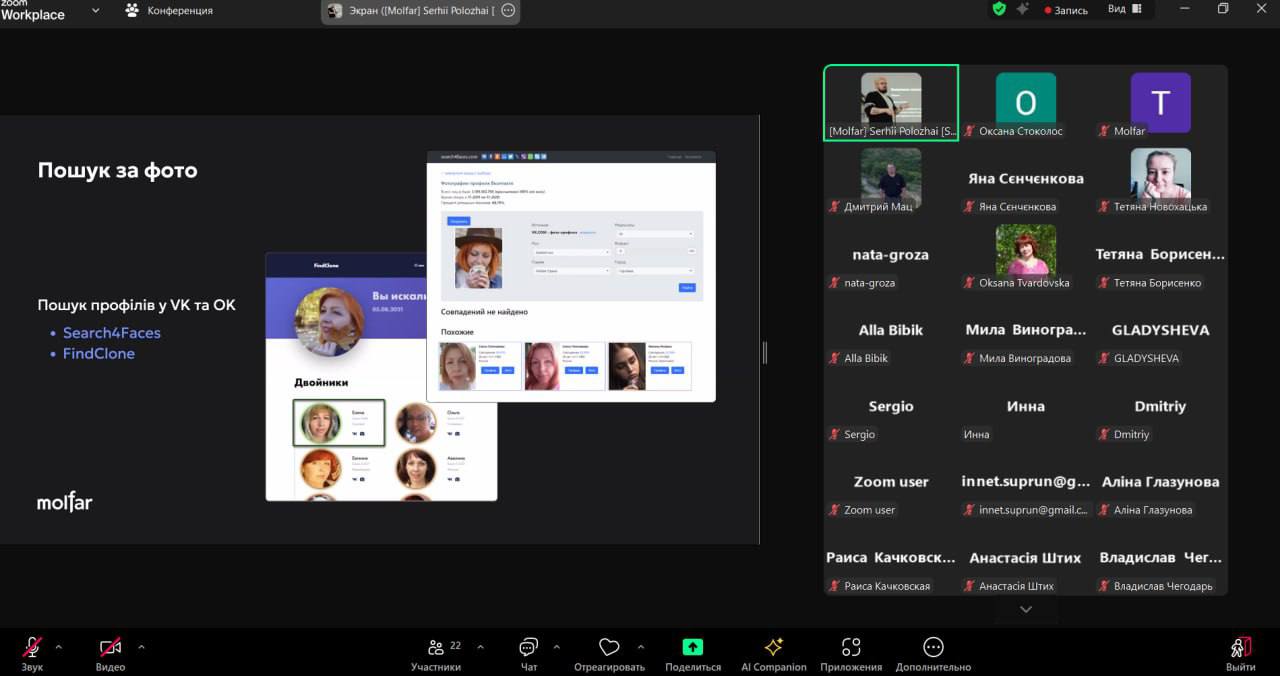
Task: Expand audio options arrow next to Звук
Action: [x=58, y=647]
